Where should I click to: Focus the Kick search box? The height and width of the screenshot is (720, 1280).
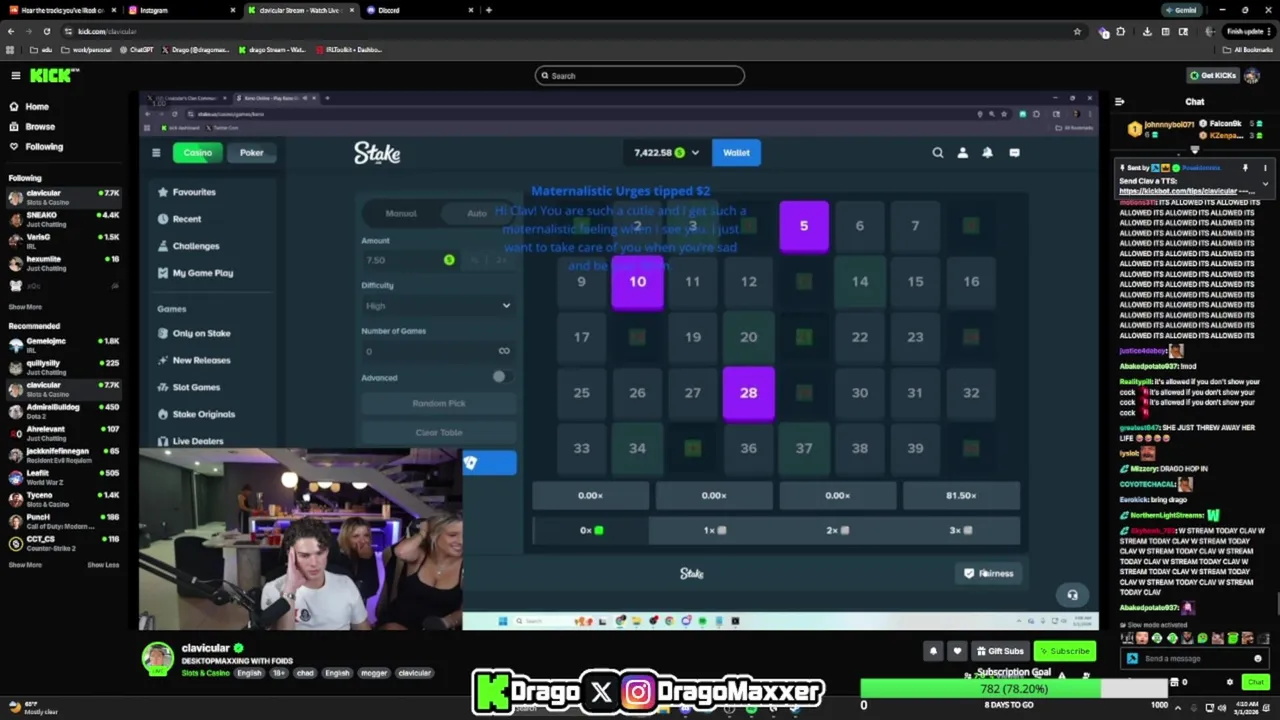click(640, 76)
